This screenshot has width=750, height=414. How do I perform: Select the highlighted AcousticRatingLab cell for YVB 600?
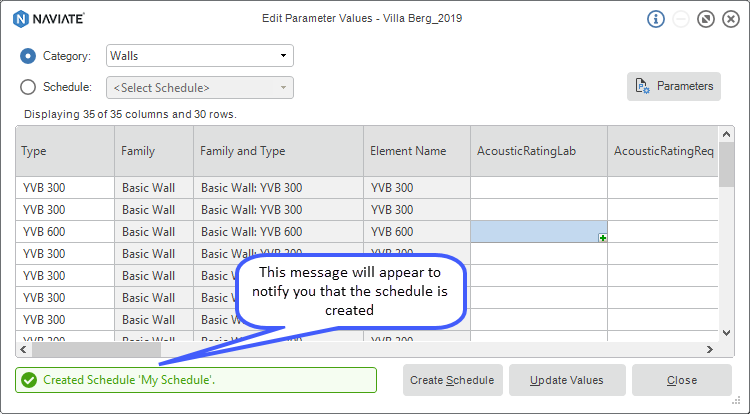click(x=536, y=231)
